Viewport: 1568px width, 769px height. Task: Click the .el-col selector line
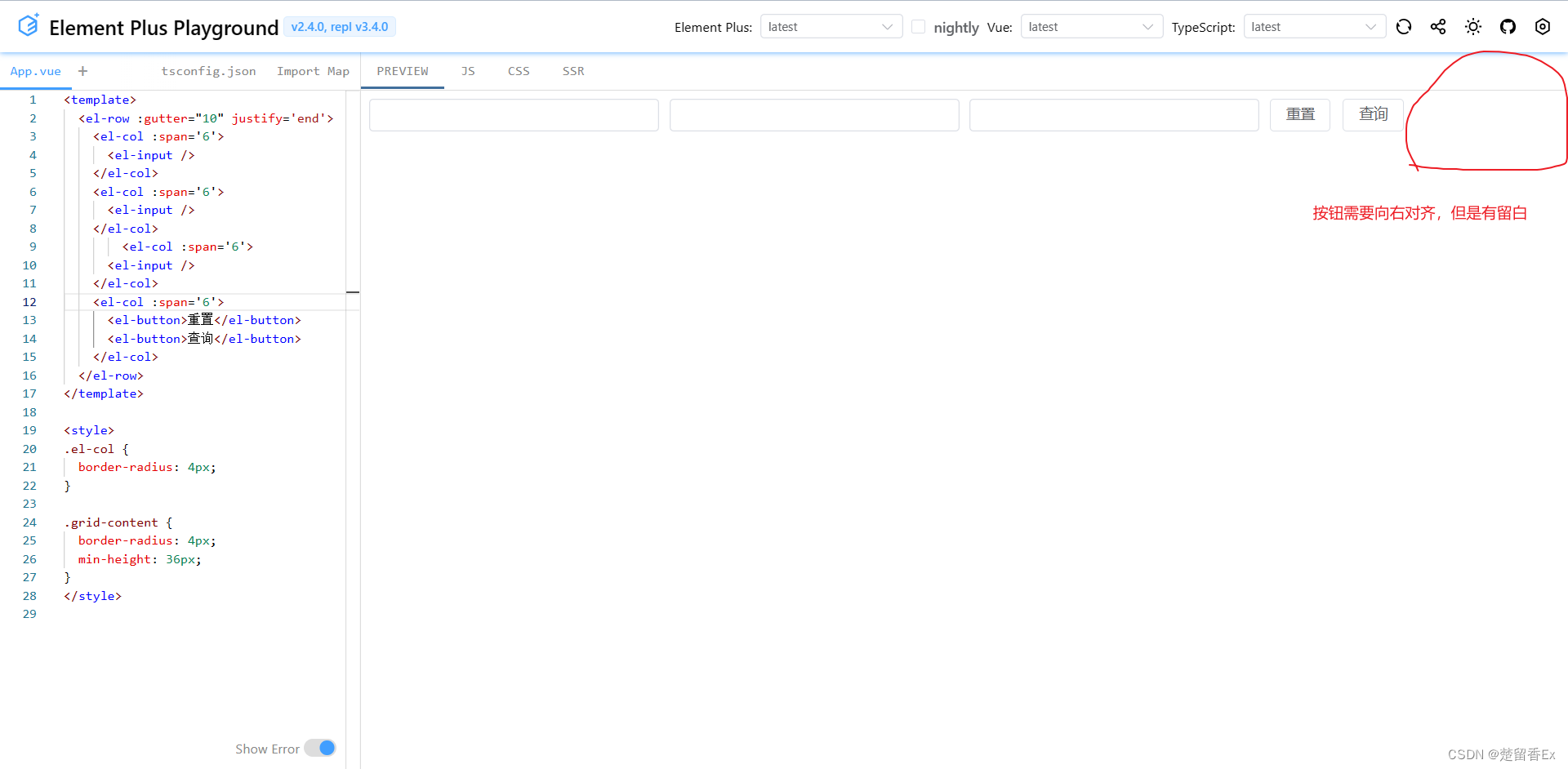96,449
